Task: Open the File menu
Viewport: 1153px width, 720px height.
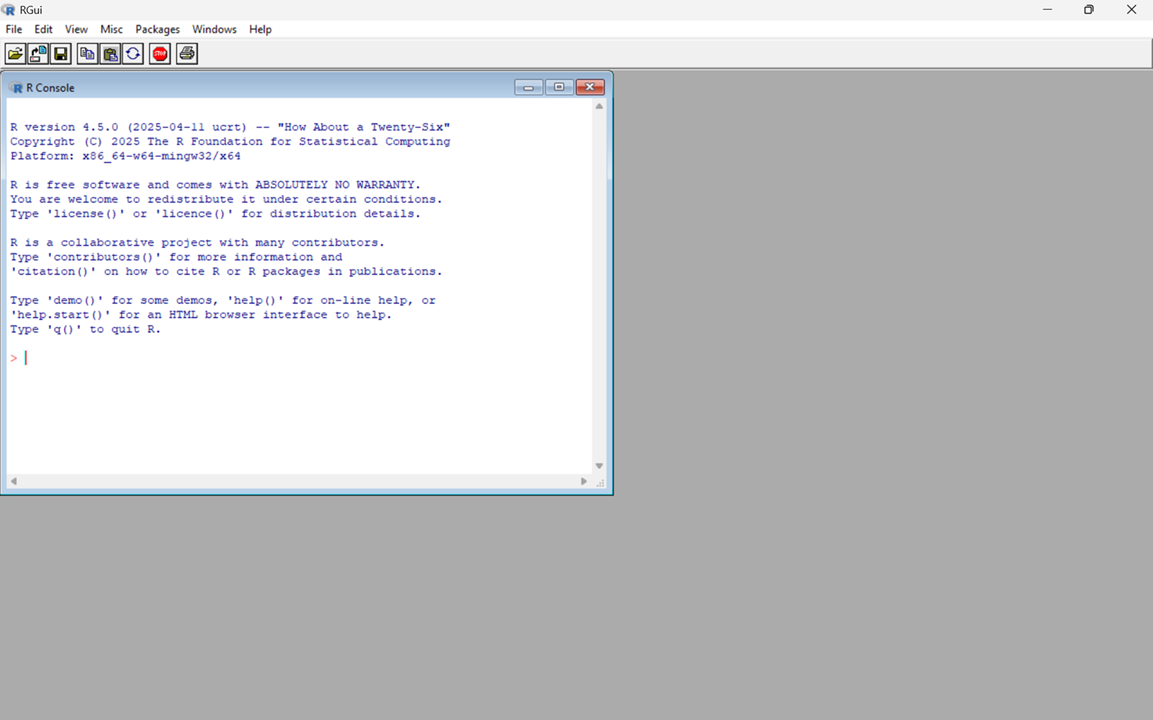Action: tap(14, 30)
